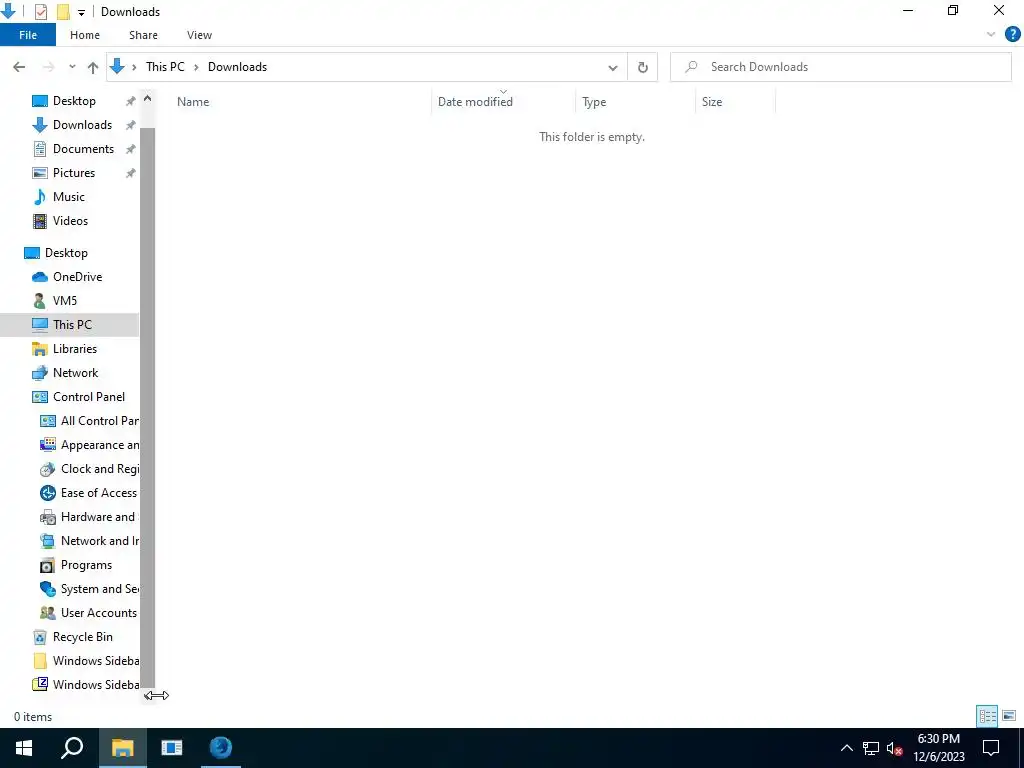
Task: Open the address bar history dropdown
Action: click(613, 67)
